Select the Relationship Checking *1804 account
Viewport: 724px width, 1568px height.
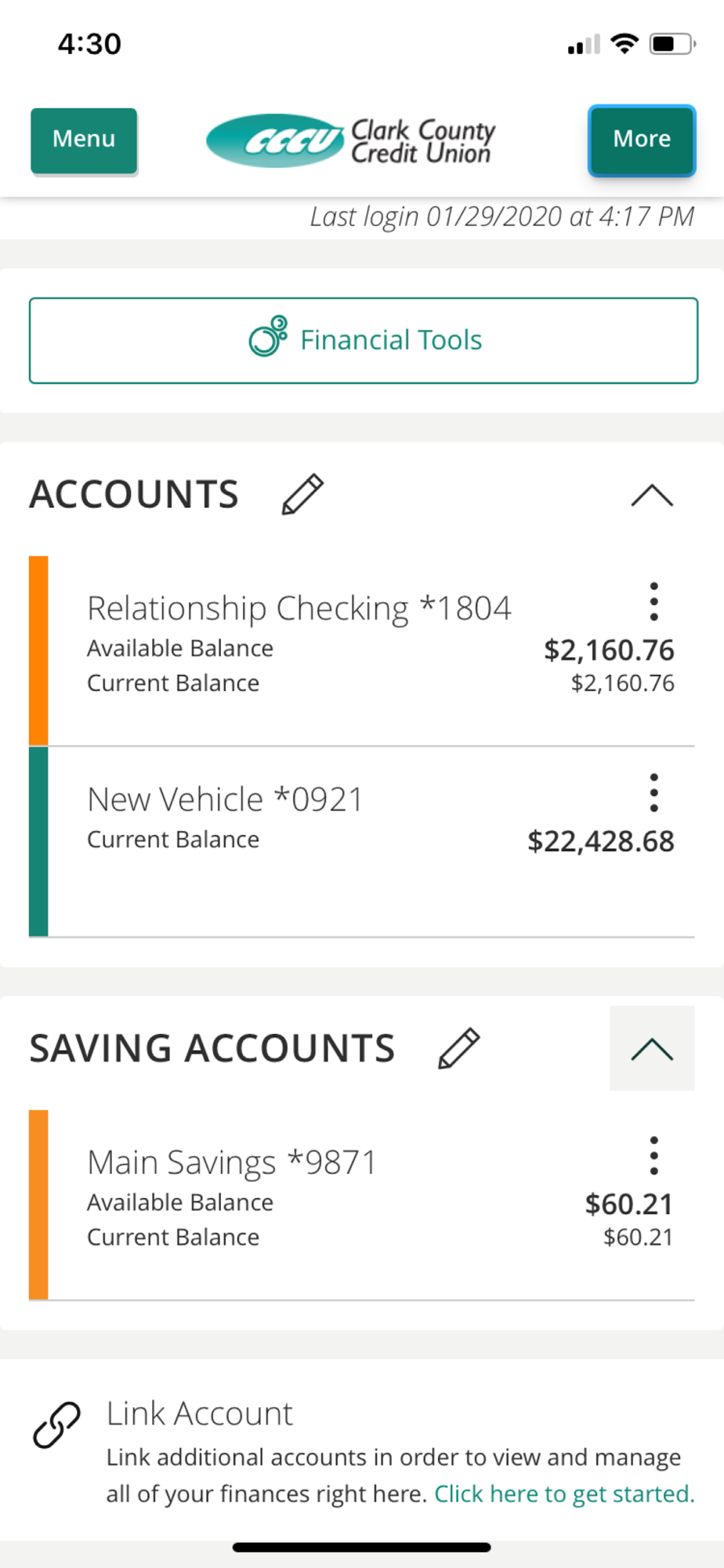pos(298,608)
